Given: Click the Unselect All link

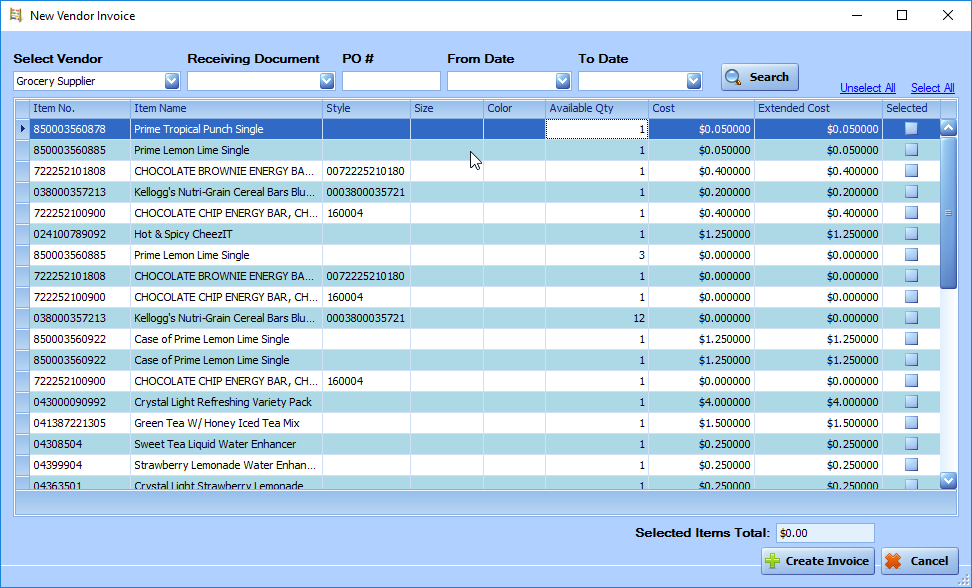Looking at the screenshot, I should click(x=867, y=88).
